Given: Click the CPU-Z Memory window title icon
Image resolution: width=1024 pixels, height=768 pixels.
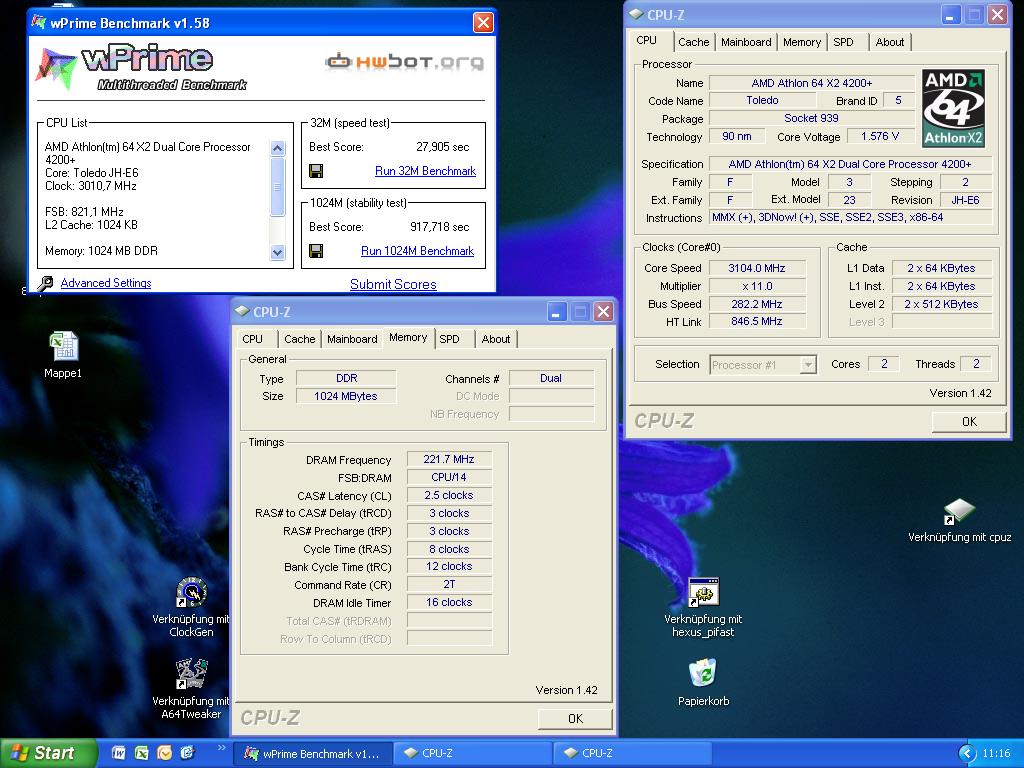Looking at the screenshot, I should [x=242, y=312].
